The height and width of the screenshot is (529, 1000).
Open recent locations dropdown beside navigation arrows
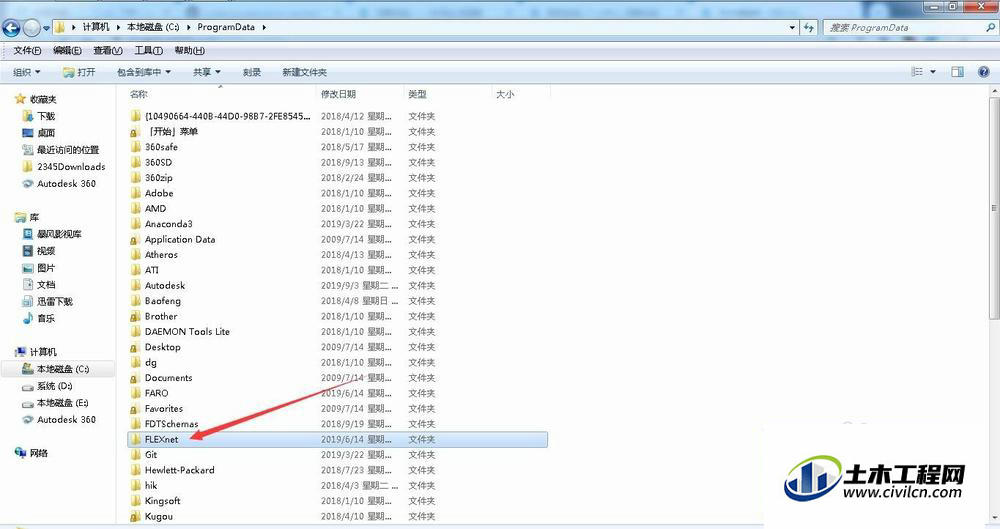click(46, 29)
